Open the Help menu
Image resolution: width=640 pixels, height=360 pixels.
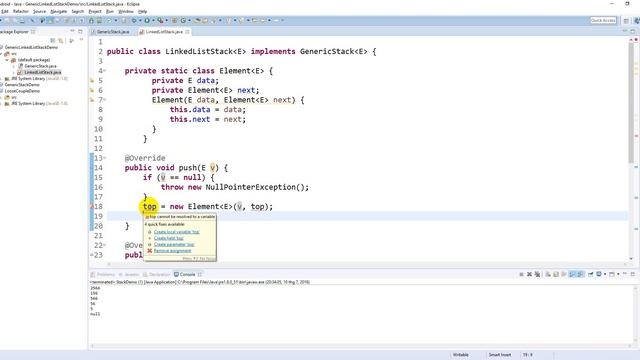142,11
